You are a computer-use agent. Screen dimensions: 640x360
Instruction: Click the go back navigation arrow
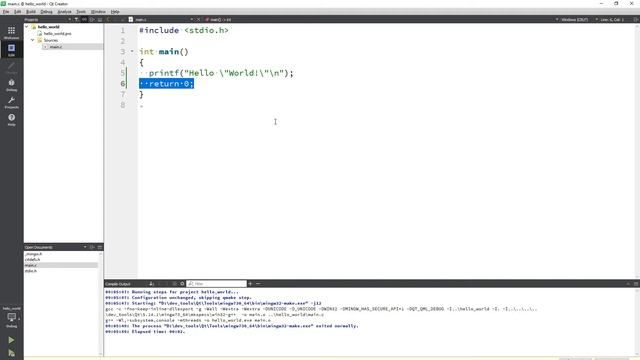coord(108,19)
